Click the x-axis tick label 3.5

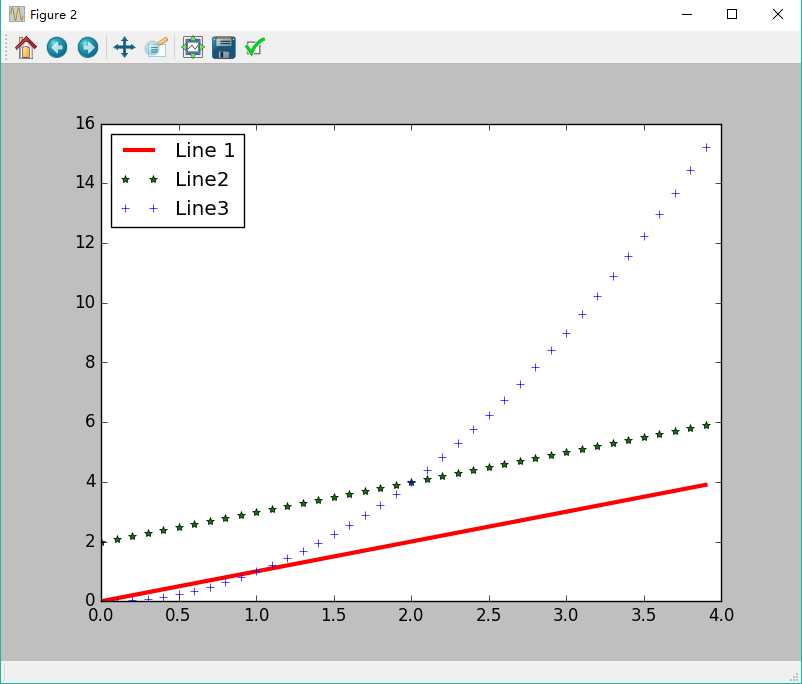pyautogui.click(x=643, y=615)
